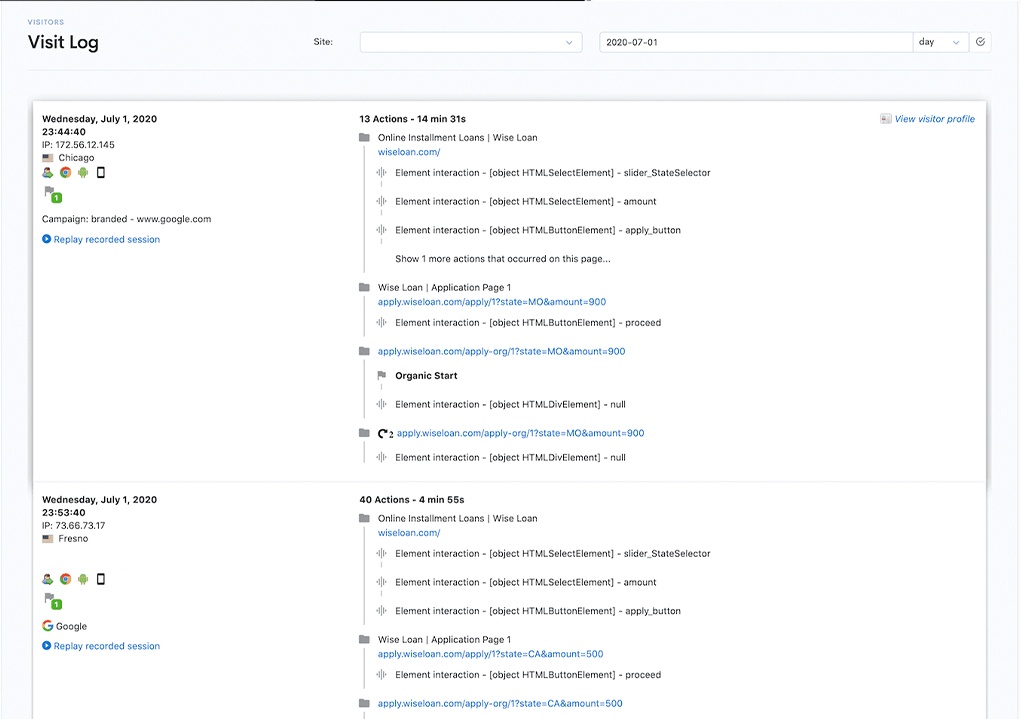Replay recorded session for Fresno visitor
Screen dimensions: 1020x719
point(106,646)
